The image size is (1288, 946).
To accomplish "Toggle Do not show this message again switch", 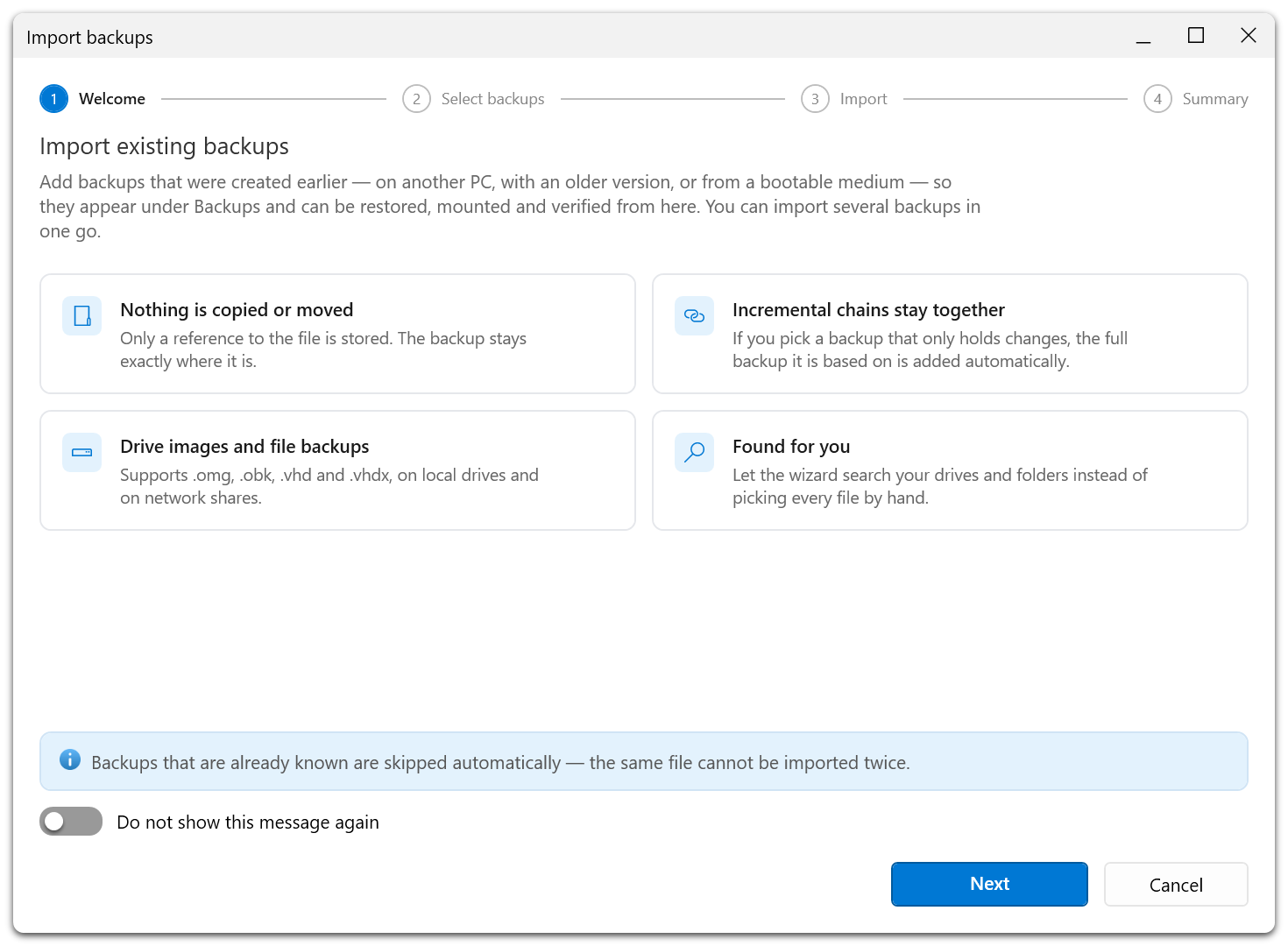I will (71, 822).
